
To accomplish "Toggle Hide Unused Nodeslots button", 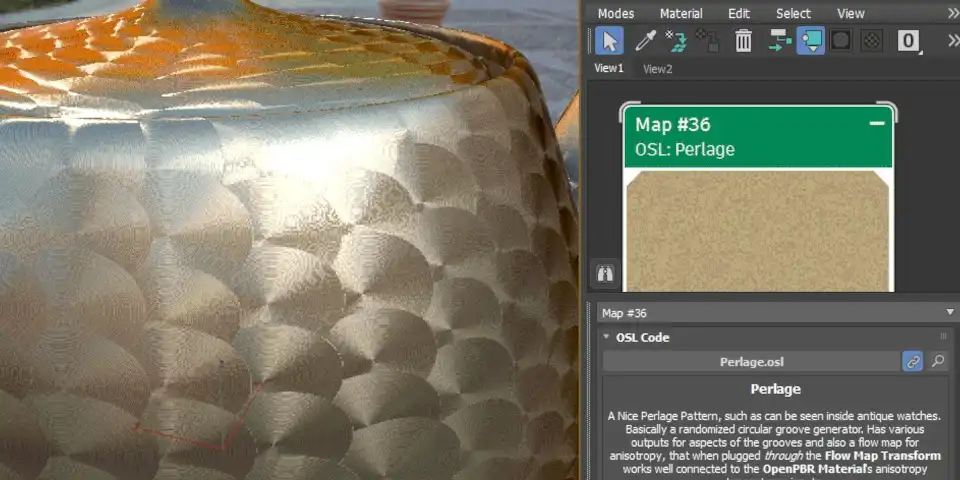I will click(810, 41).
